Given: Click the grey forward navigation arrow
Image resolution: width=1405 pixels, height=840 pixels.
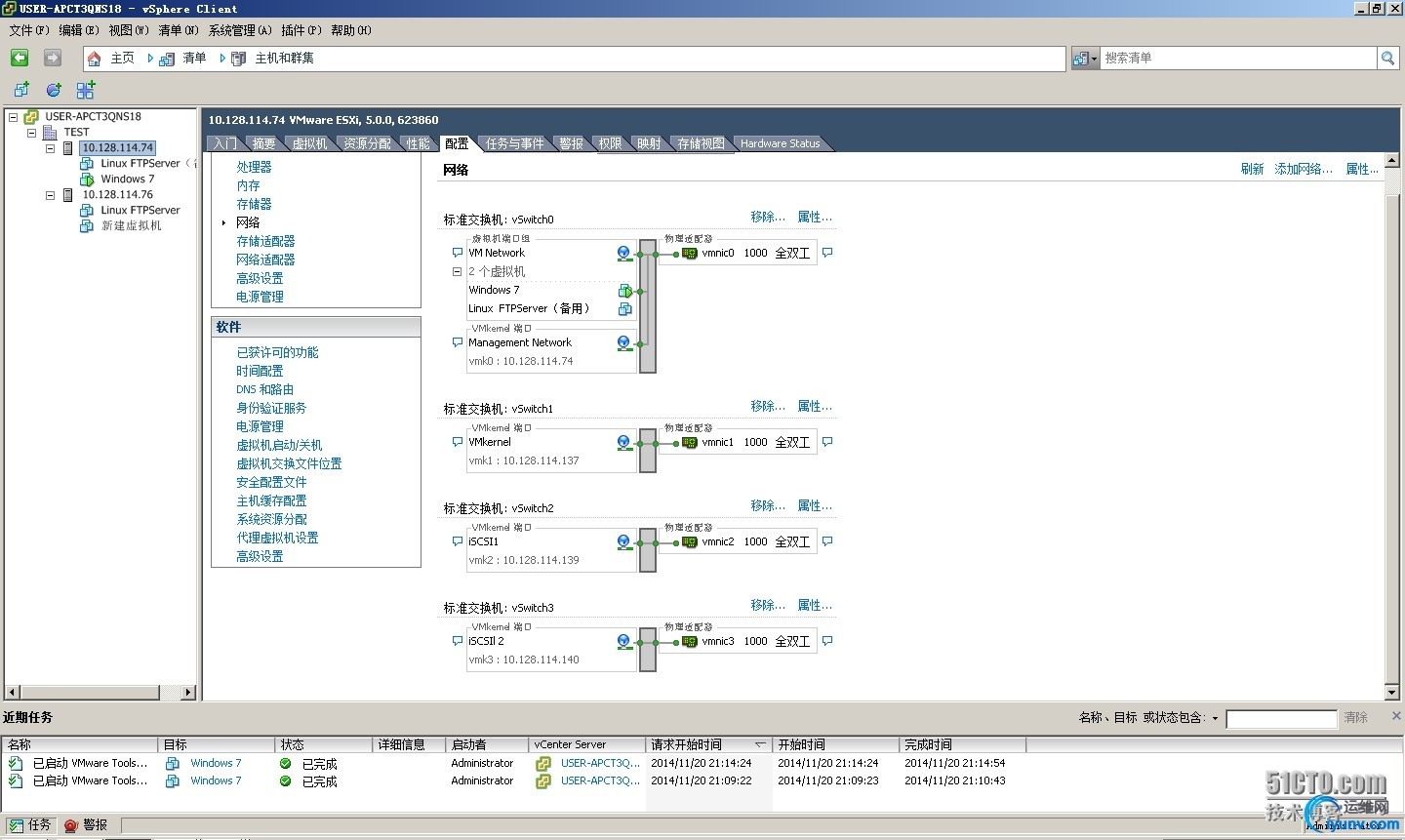Looking at the screenshot, I should (x=53, y=59).
